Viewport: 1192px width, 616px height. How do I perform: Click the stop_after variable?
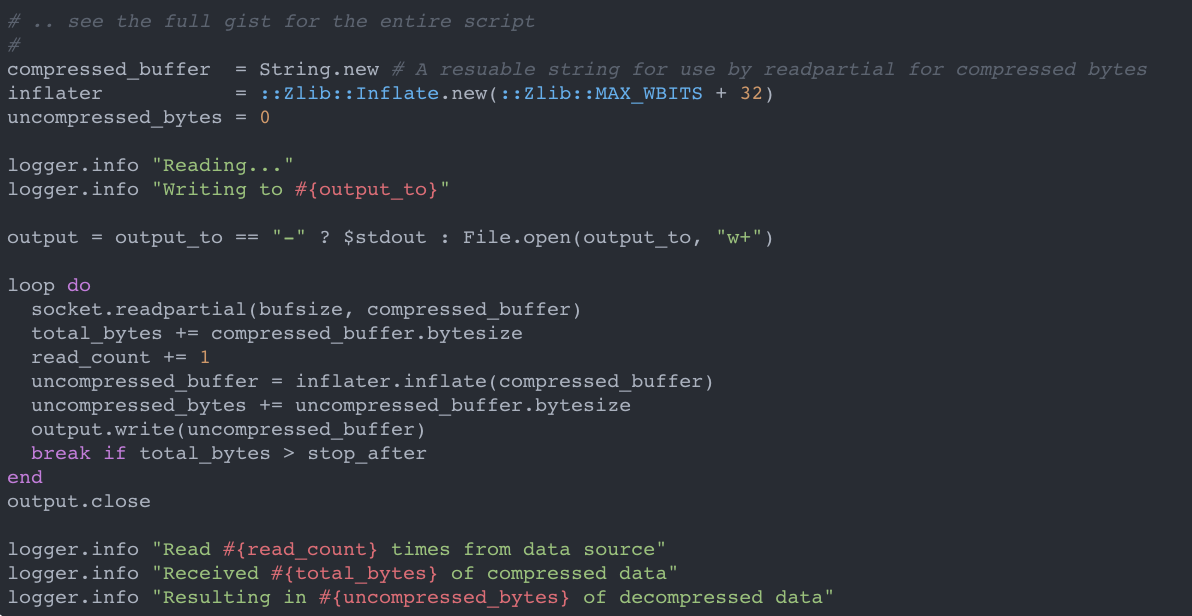click(367, 453)
